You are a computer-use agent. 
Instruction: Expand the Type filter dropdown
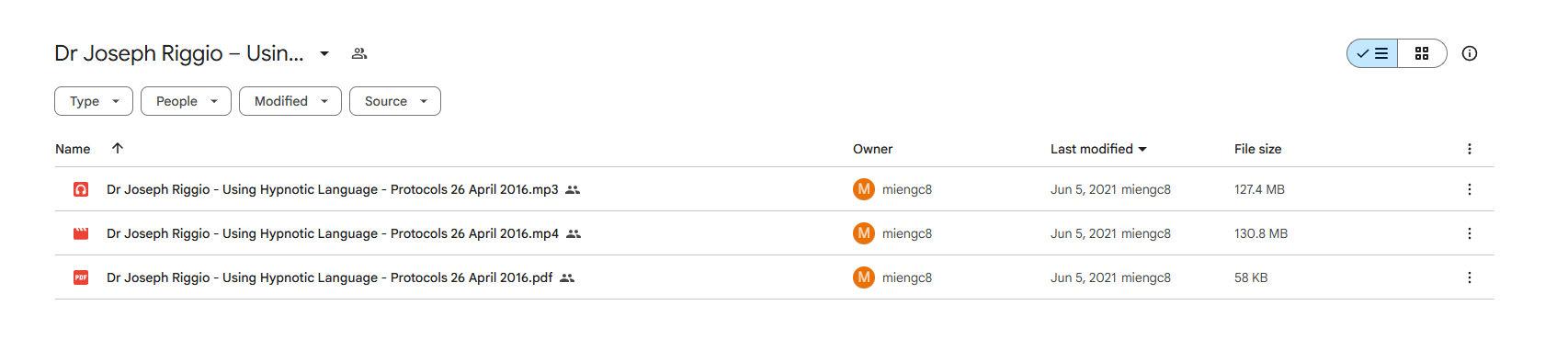click(x=94, y=101)
